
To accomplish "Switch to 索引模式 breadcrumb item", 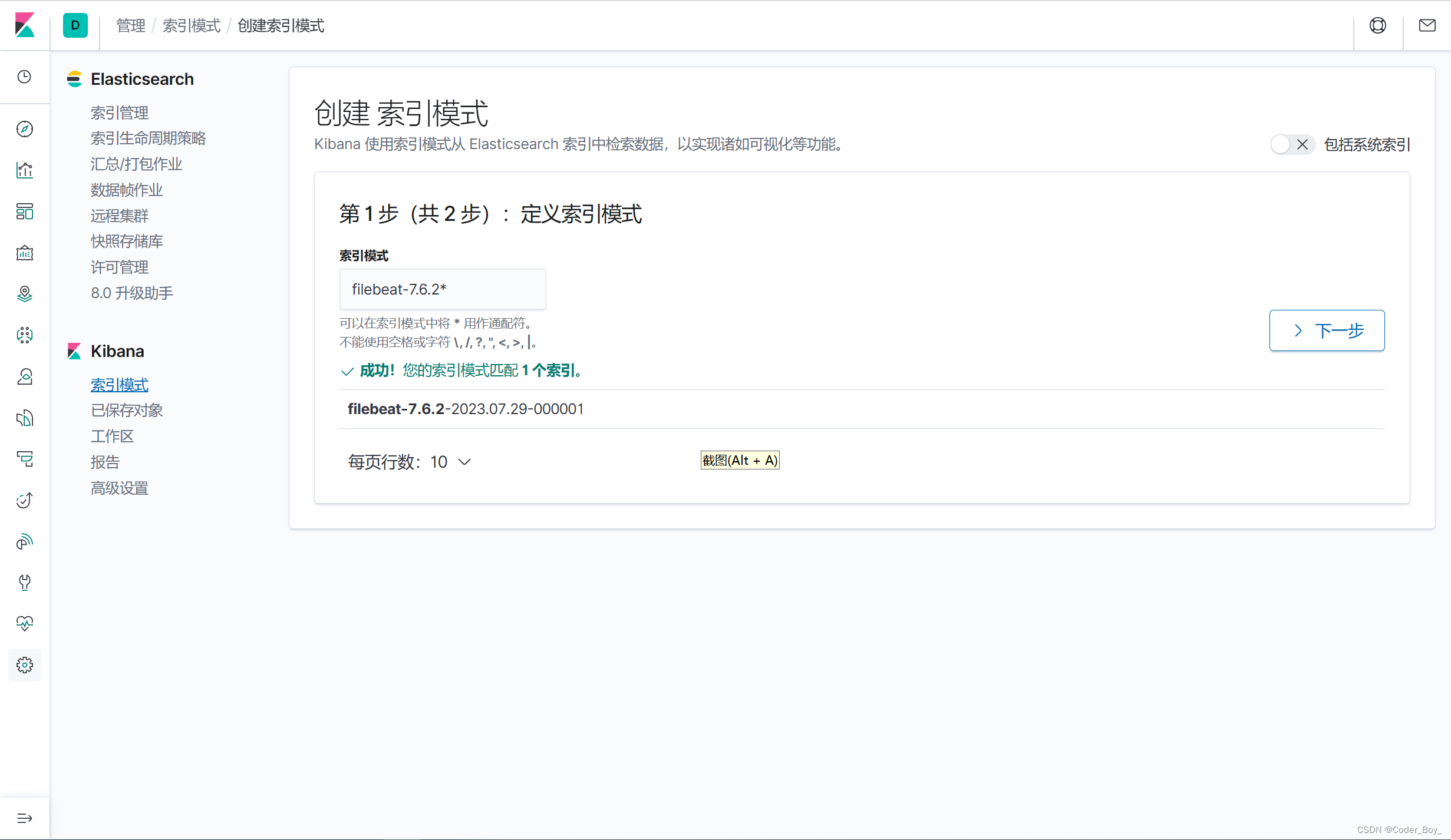I will click(x=191, y=25).
